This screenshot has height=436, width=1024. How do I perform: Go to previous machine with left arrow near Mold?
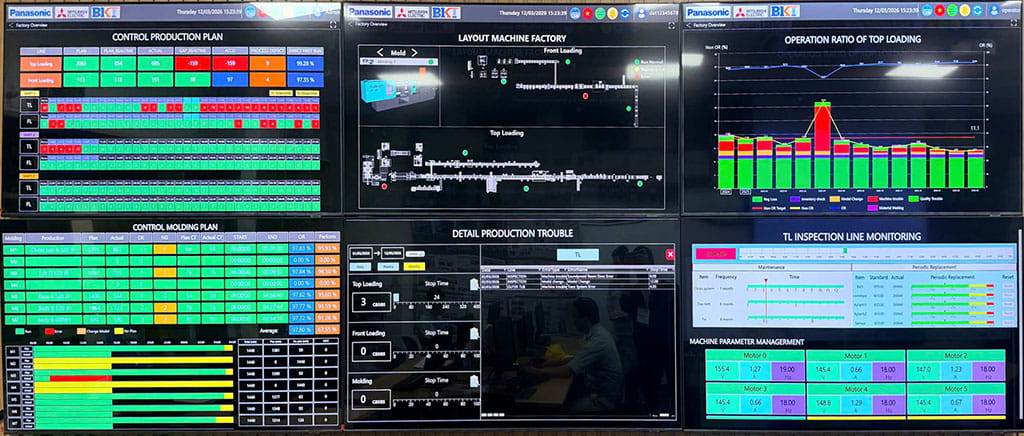(380, 52)
